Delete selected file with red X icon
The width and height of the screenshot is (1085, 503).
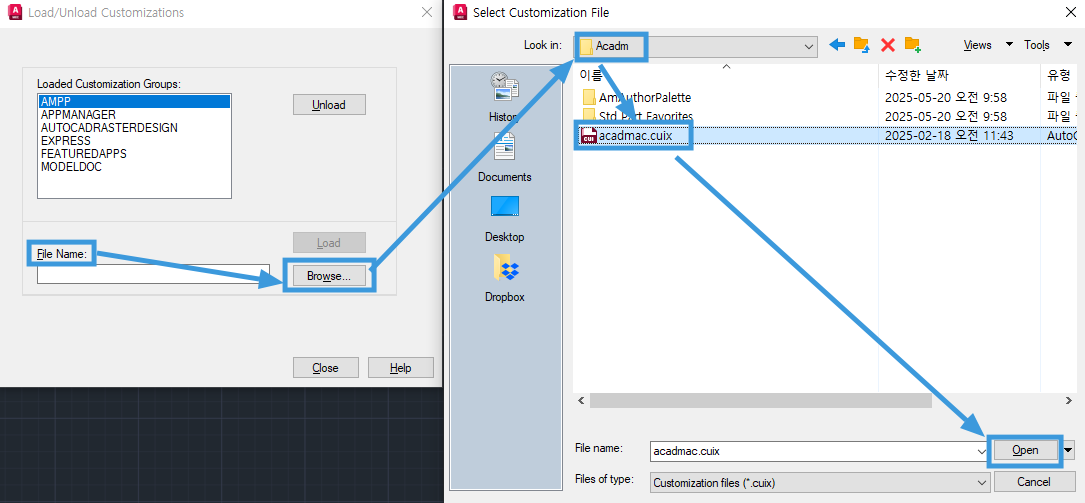888,45
